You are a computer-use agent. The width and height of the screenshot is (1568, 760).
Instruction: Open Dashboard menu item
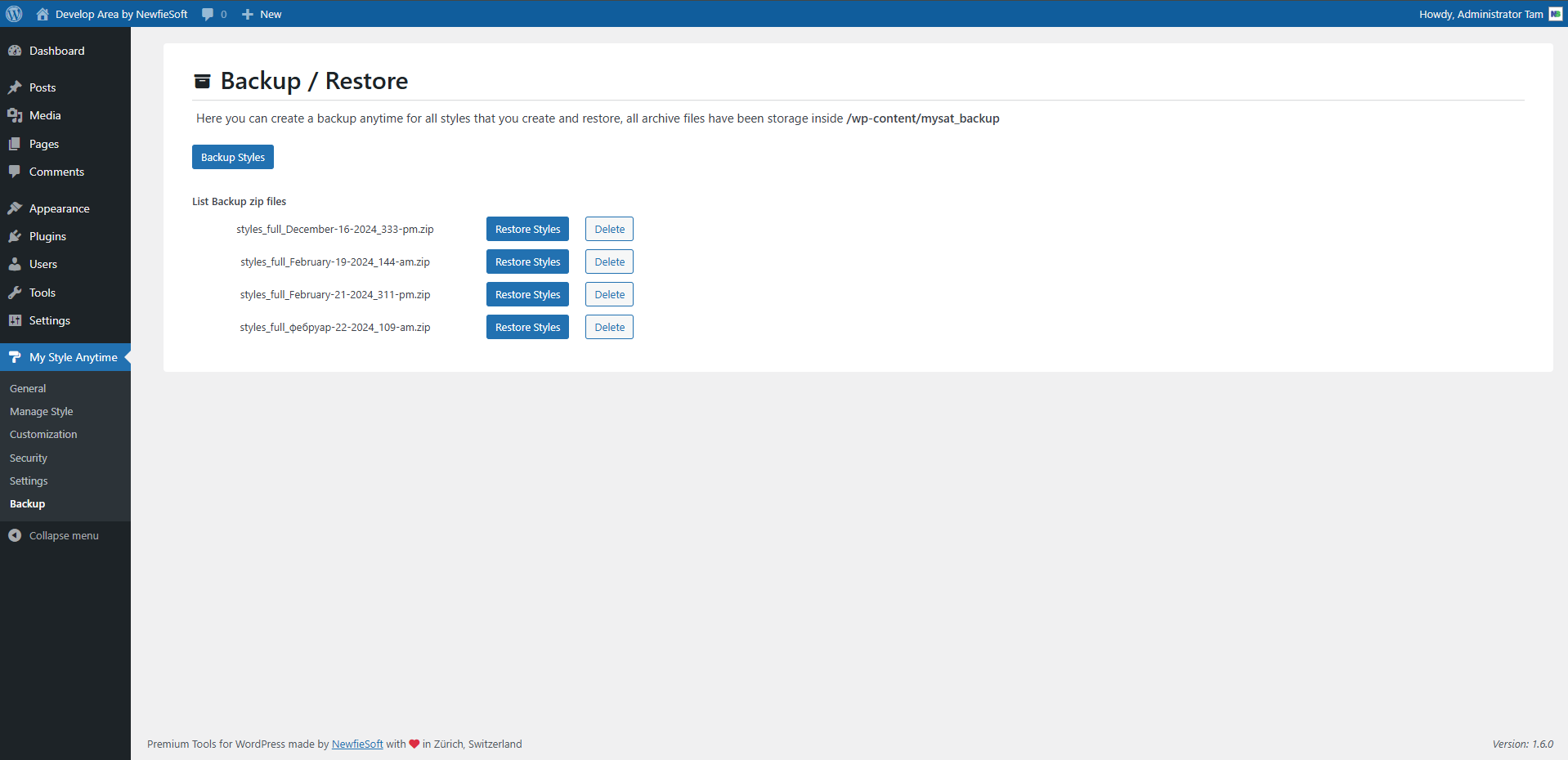coord(65,51)
